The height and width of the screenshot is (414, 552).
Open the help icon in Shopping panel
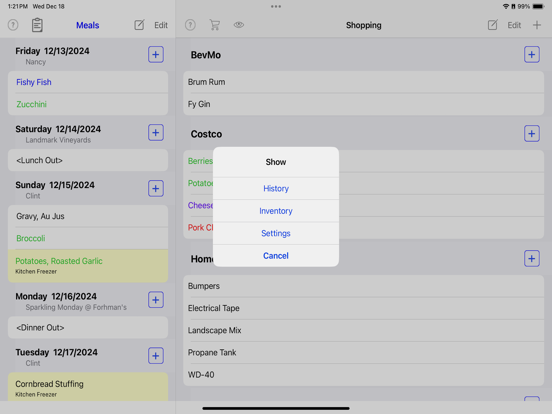tap(190, 25)
